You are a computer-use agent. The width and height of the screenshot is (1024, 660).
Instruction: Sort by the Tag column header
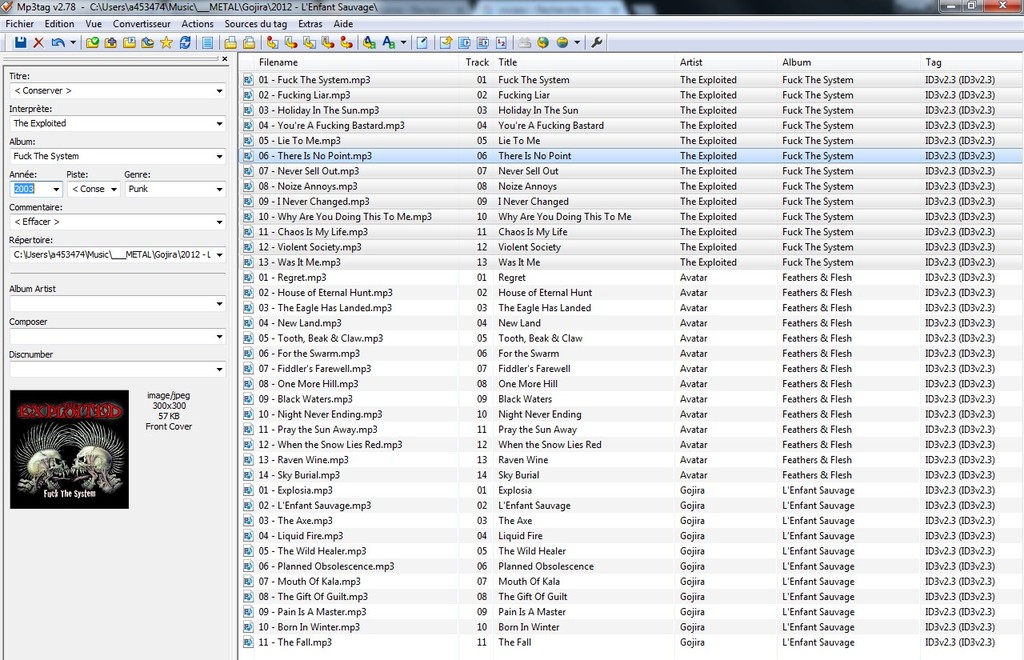point(972,62)
